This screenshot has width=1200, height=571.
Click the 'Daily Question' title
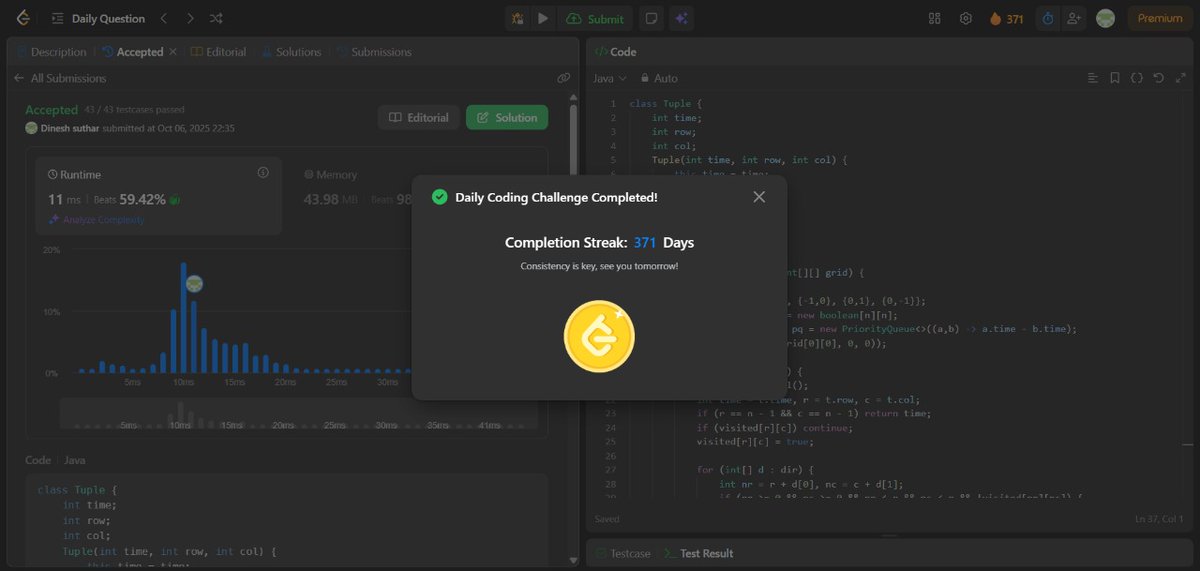coord(108,18)
